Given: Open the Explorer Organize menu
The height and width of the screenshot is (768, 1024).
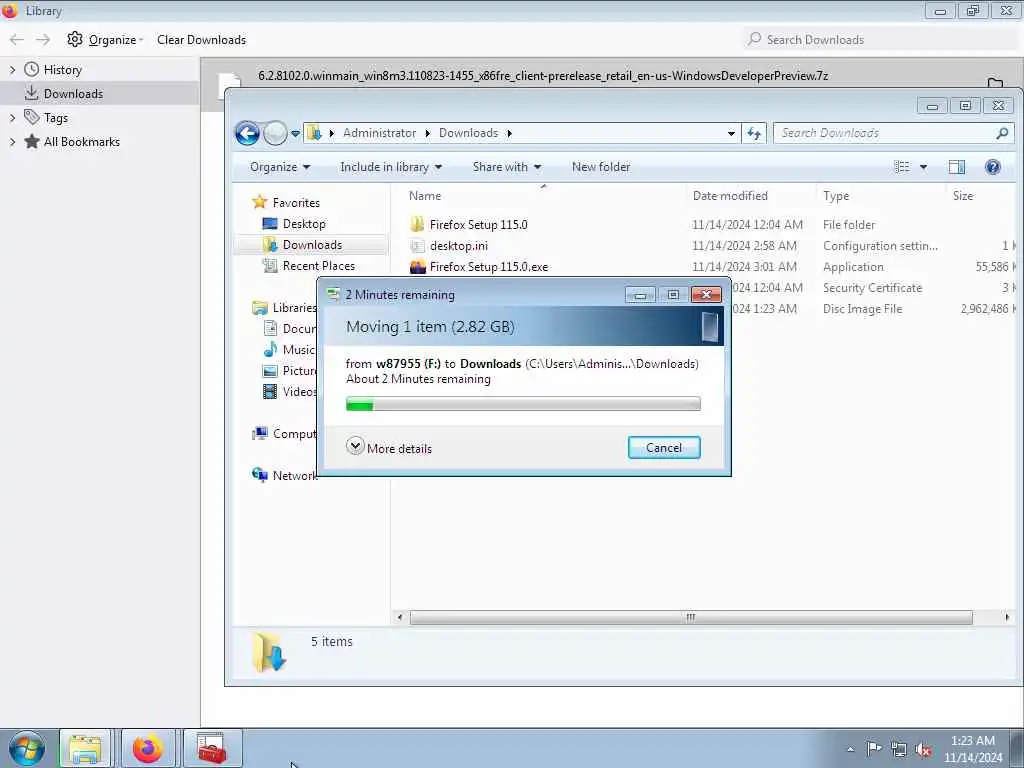Looking at the screenshot, I should [x=280, y=167].
